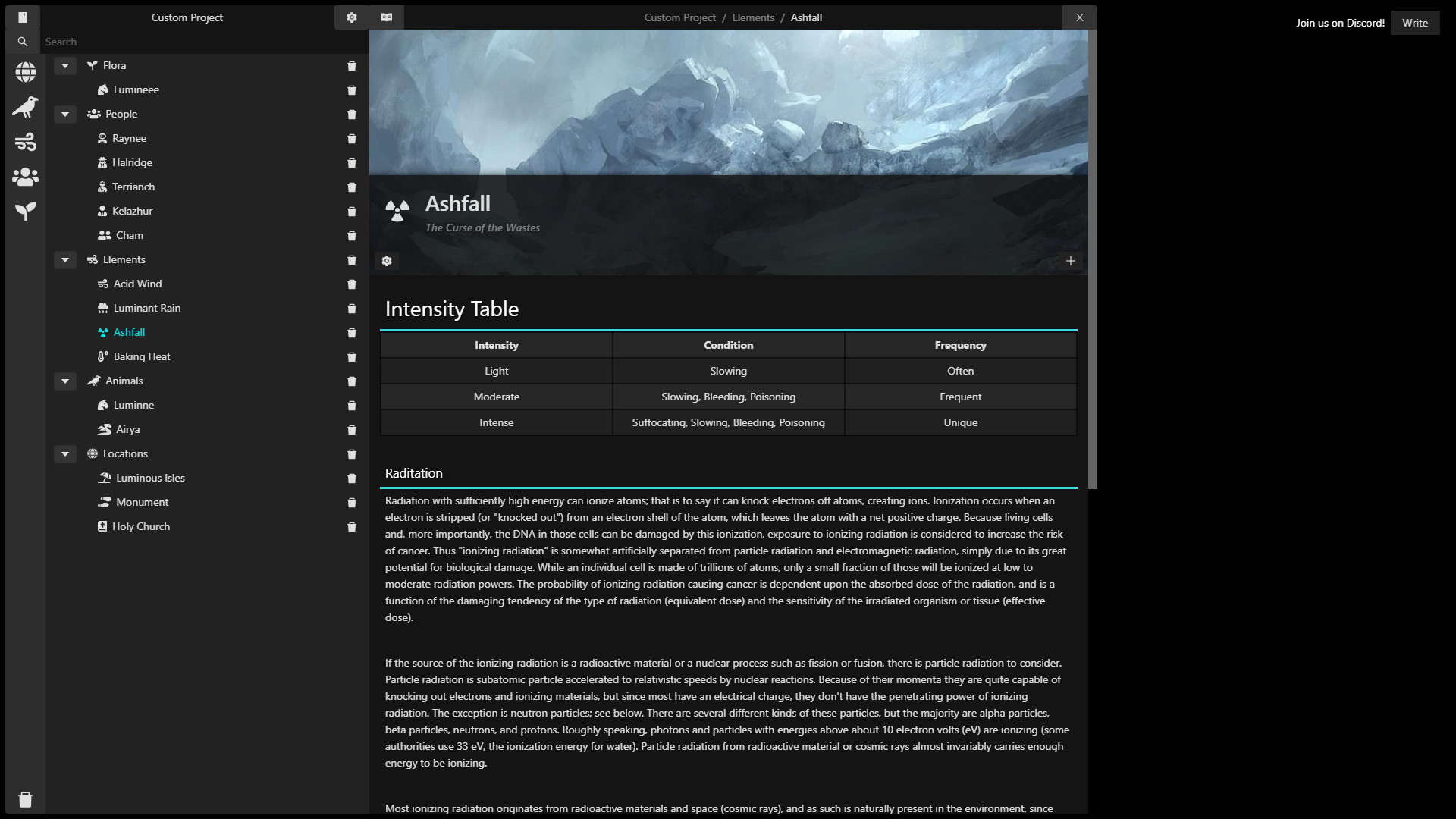1456x819 pixels.
Task: Click the search magnifier icon
Action: (x=23, y=42)
